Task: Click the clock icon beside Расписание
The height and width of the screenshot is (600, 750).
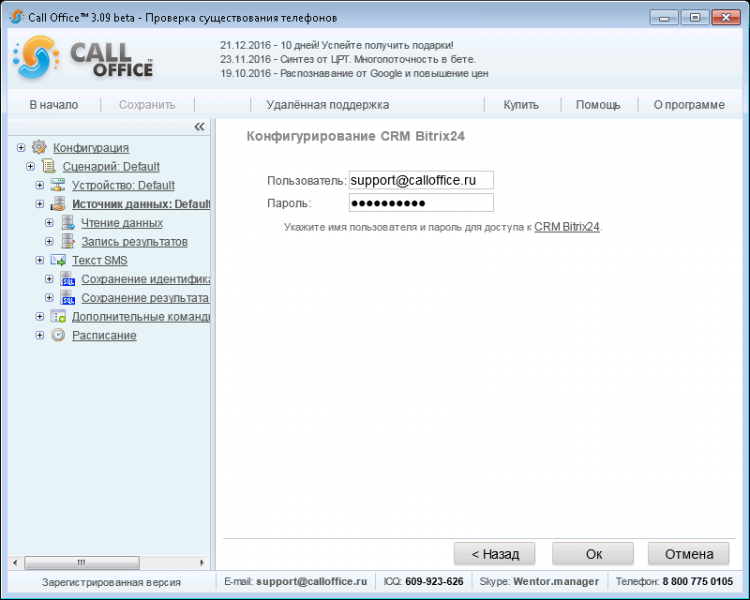Action: 58,335
